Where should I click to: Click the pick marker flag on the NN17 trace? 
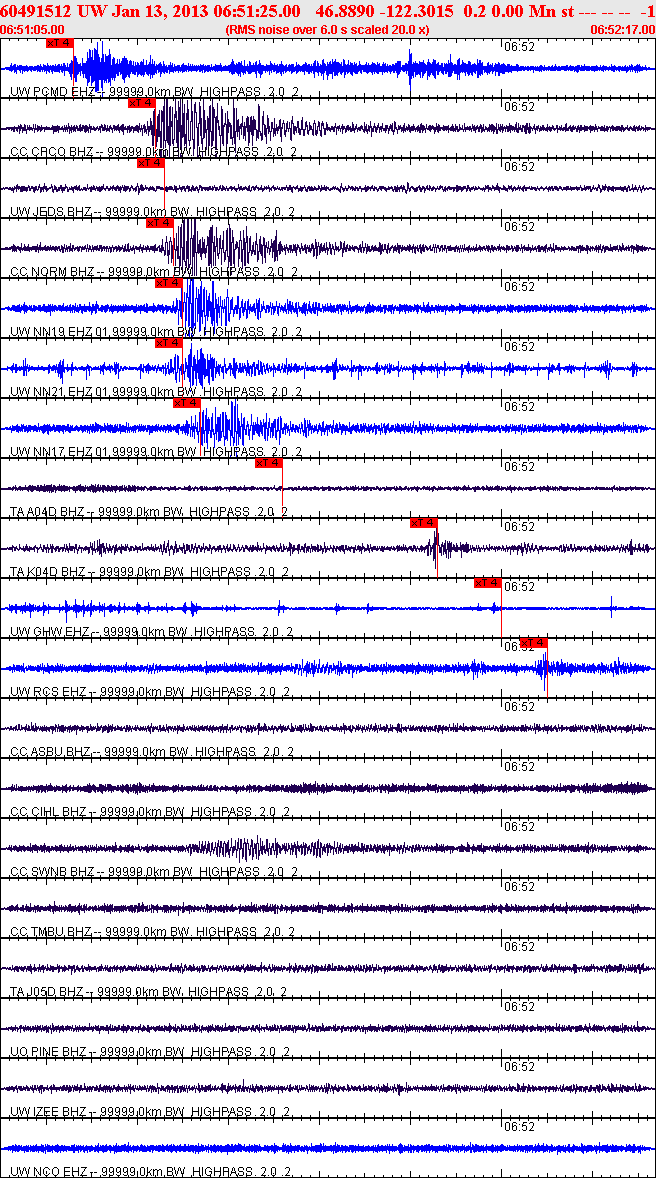(x=187, y=403)
